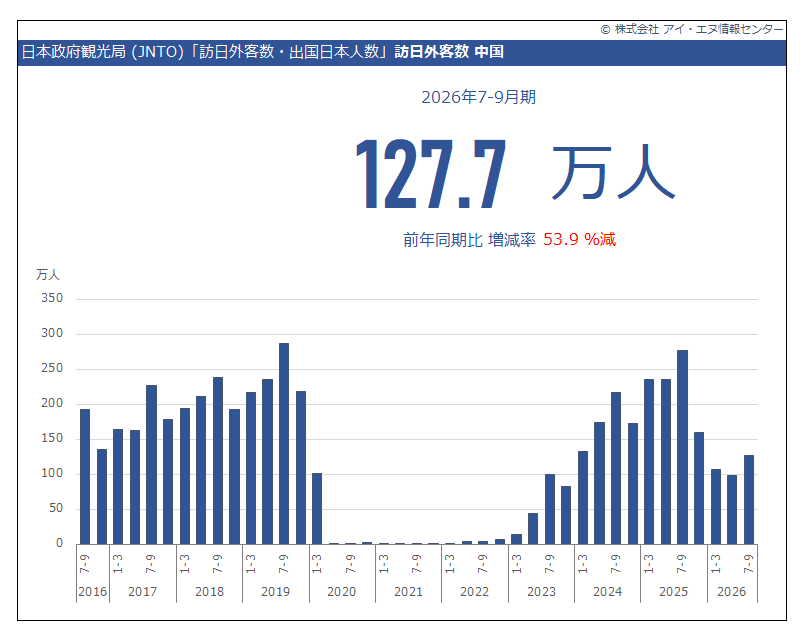
Task: Select the tallest bar, 2019 7-9
Action: tap(284, 444)
